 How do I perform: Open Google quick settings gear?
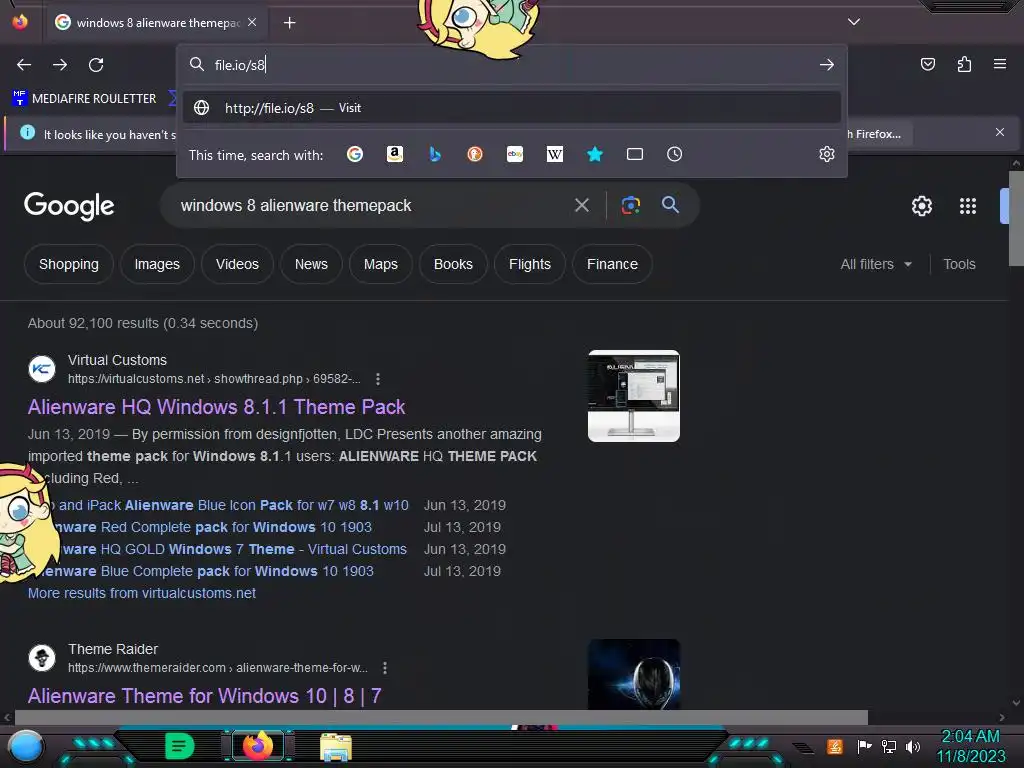(x=921, y=206)
